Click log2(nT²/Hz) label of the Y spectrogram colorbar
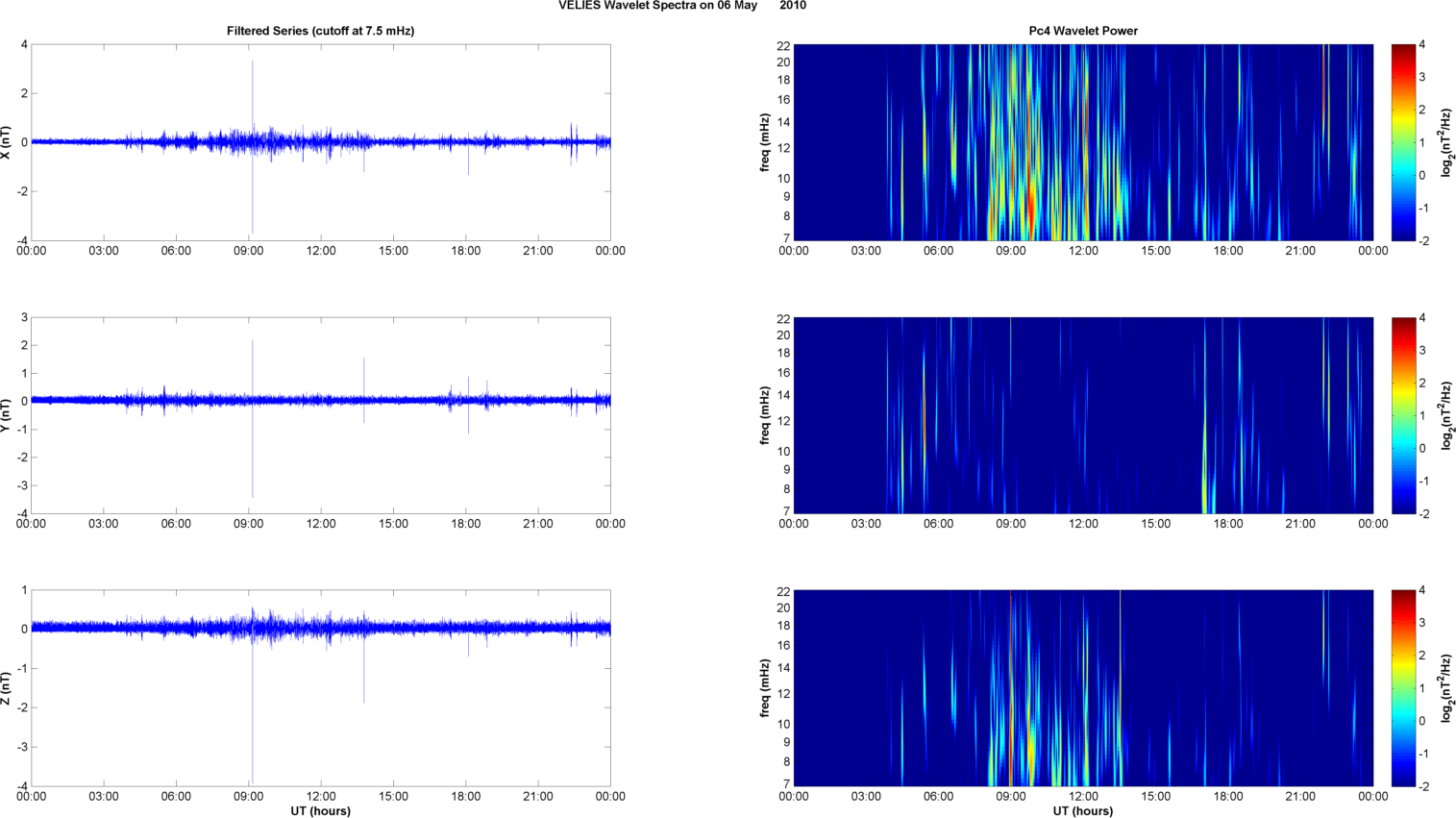 [x=1446, y=415]
